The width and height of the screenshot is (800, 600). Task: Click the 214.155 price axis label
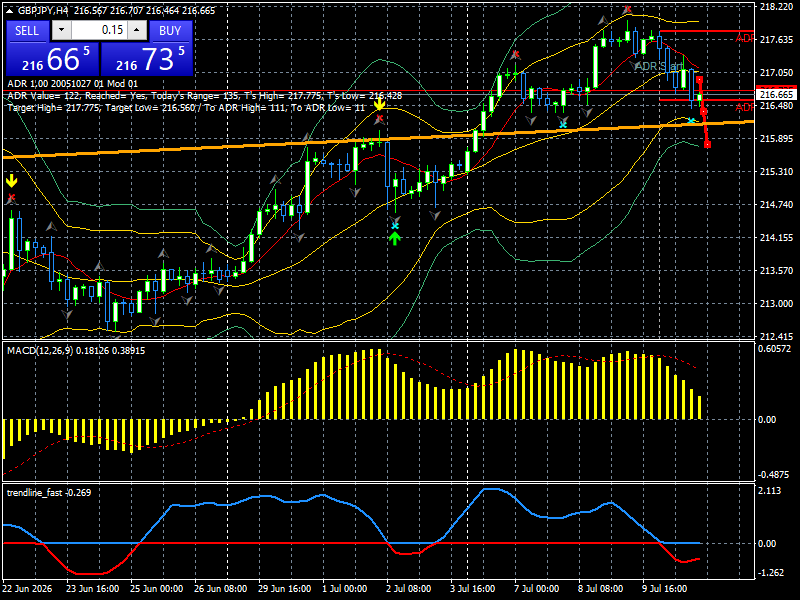coord(776,238)
